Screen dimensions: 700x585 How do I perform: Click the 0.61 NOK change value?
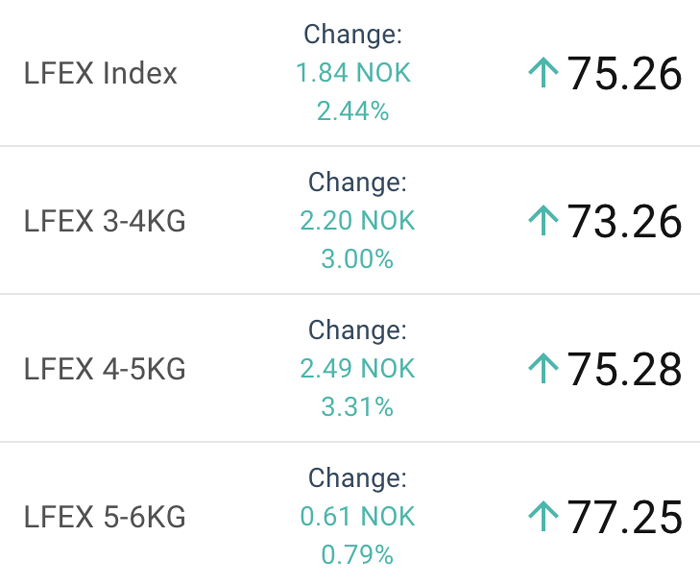click(x=357, y=517)
